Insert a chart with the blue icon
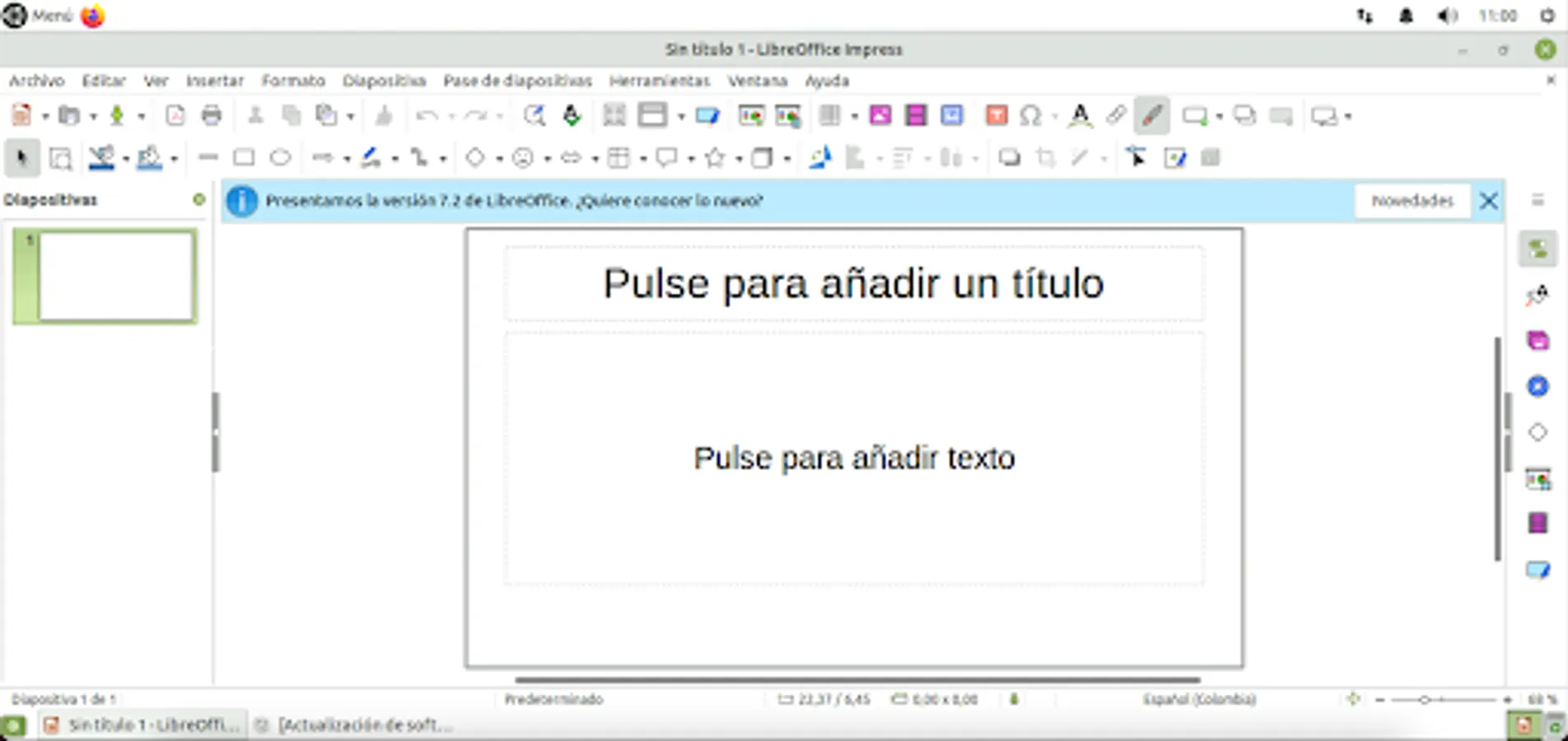 tap(952, 115)
